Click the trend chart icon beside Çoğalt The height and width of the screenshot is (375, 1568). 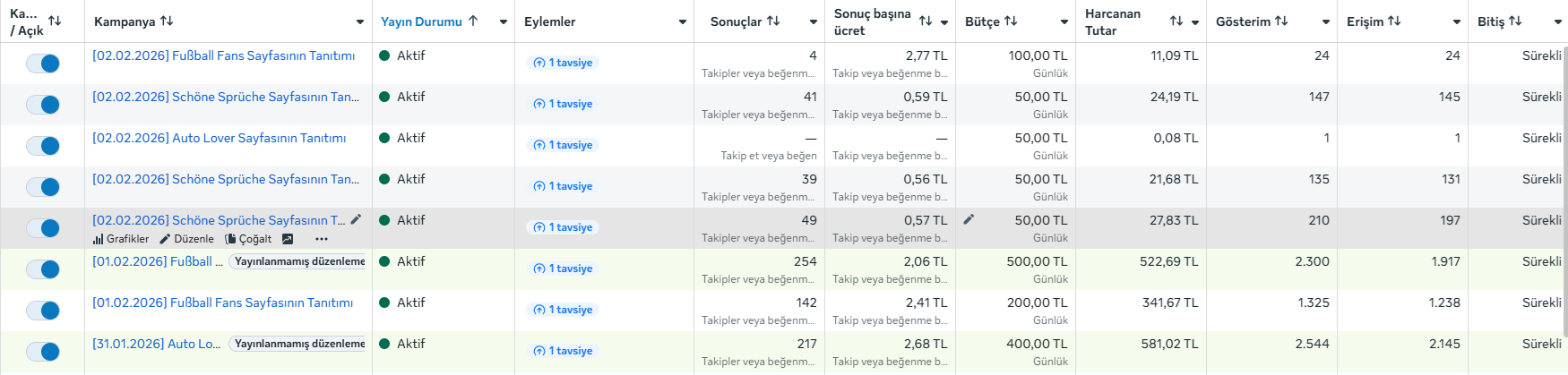pos(288,239)
